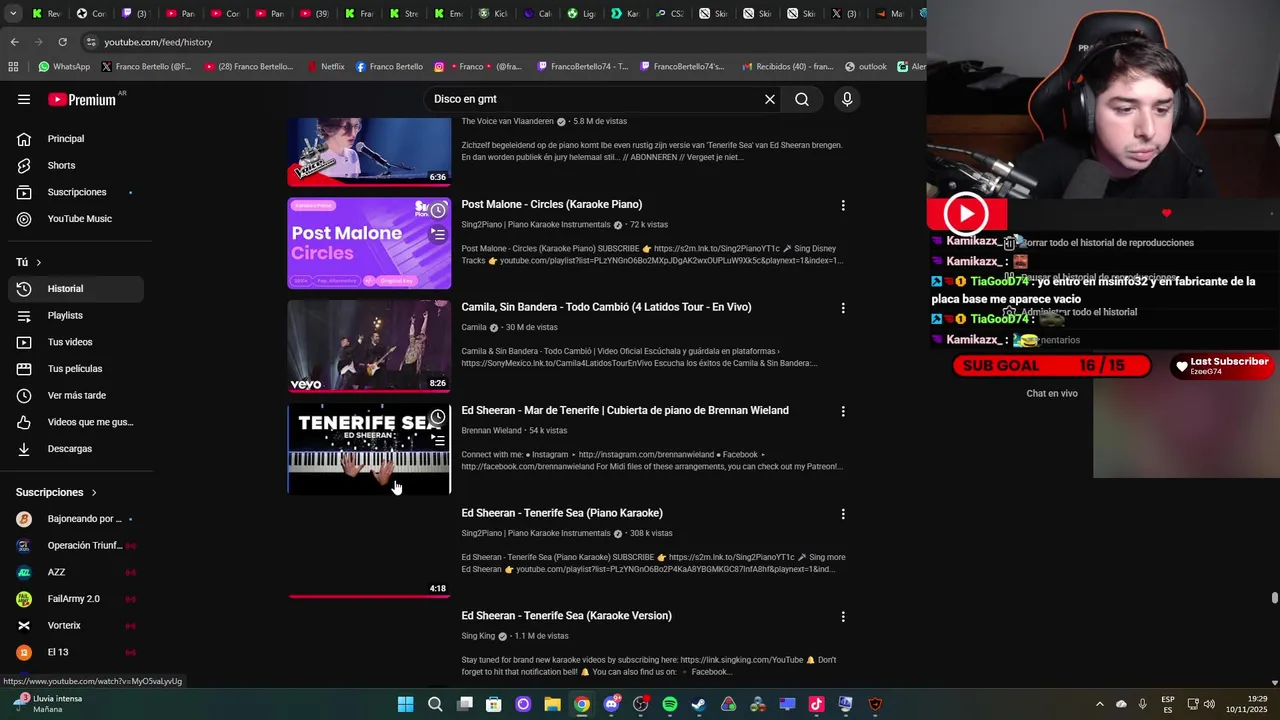This screenshot has height=720, width=1280.
Task: Open the Recibidos (40) Gmail bookmark
Action: (x=786, y=67)
